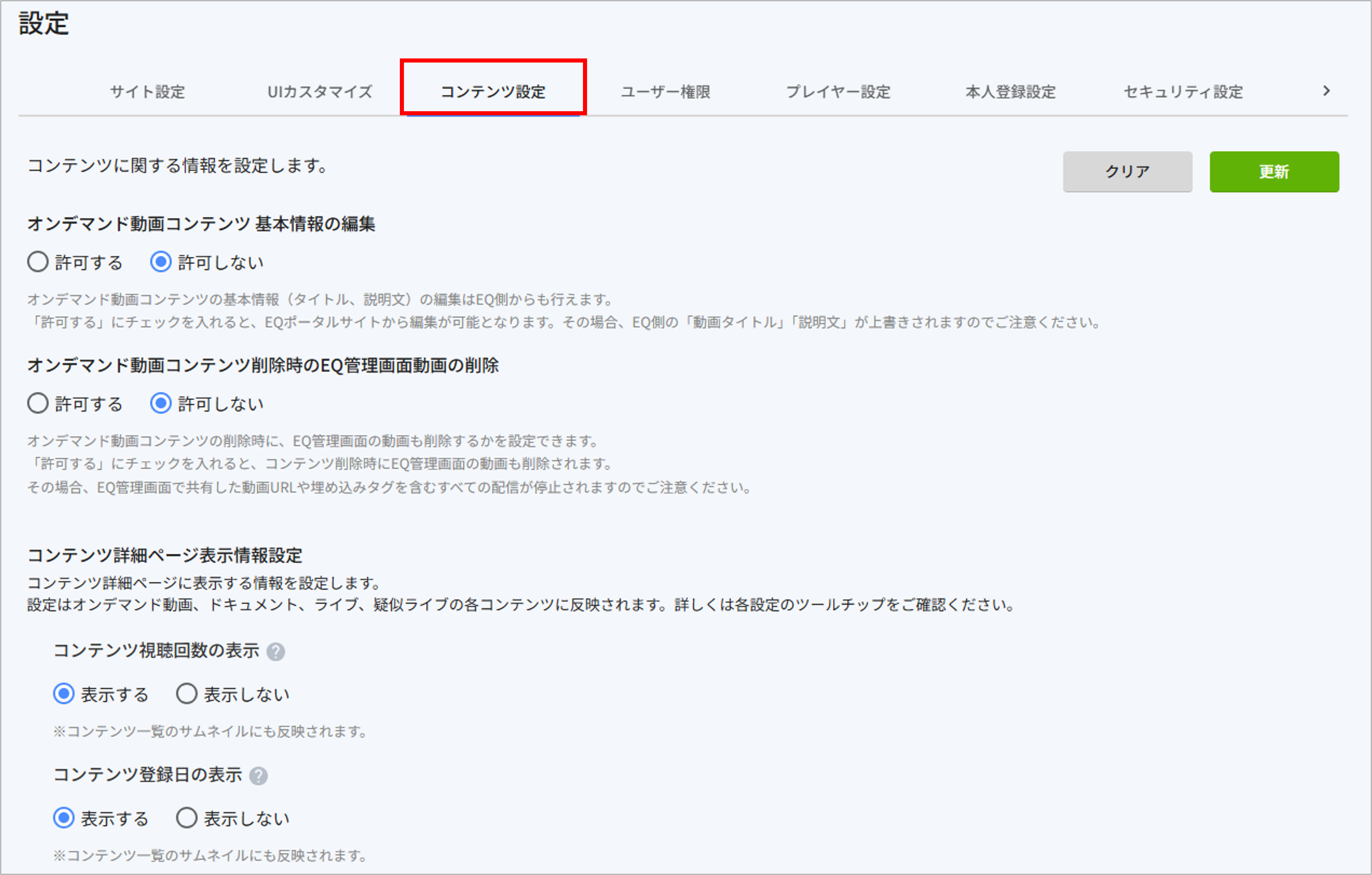This screenshot has height=875, width=1372.
Task: Select 許可する for 基本情報の編集
Action: 38,262
